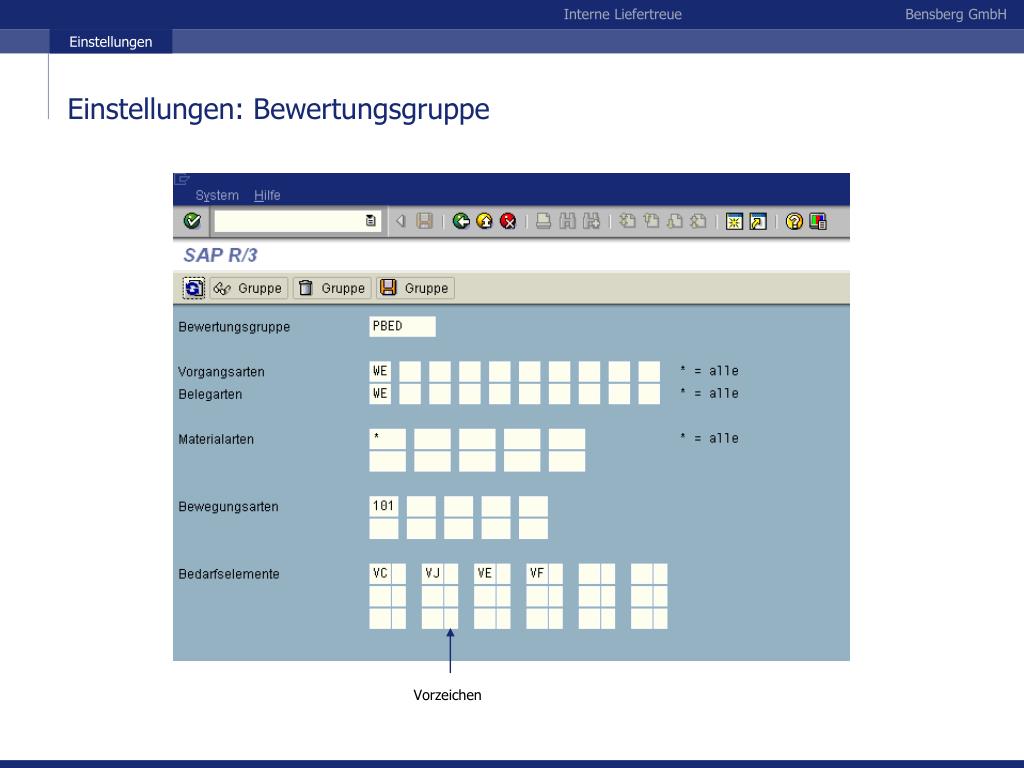Click the Materialarten field containing the asterisk

point(387,439)
